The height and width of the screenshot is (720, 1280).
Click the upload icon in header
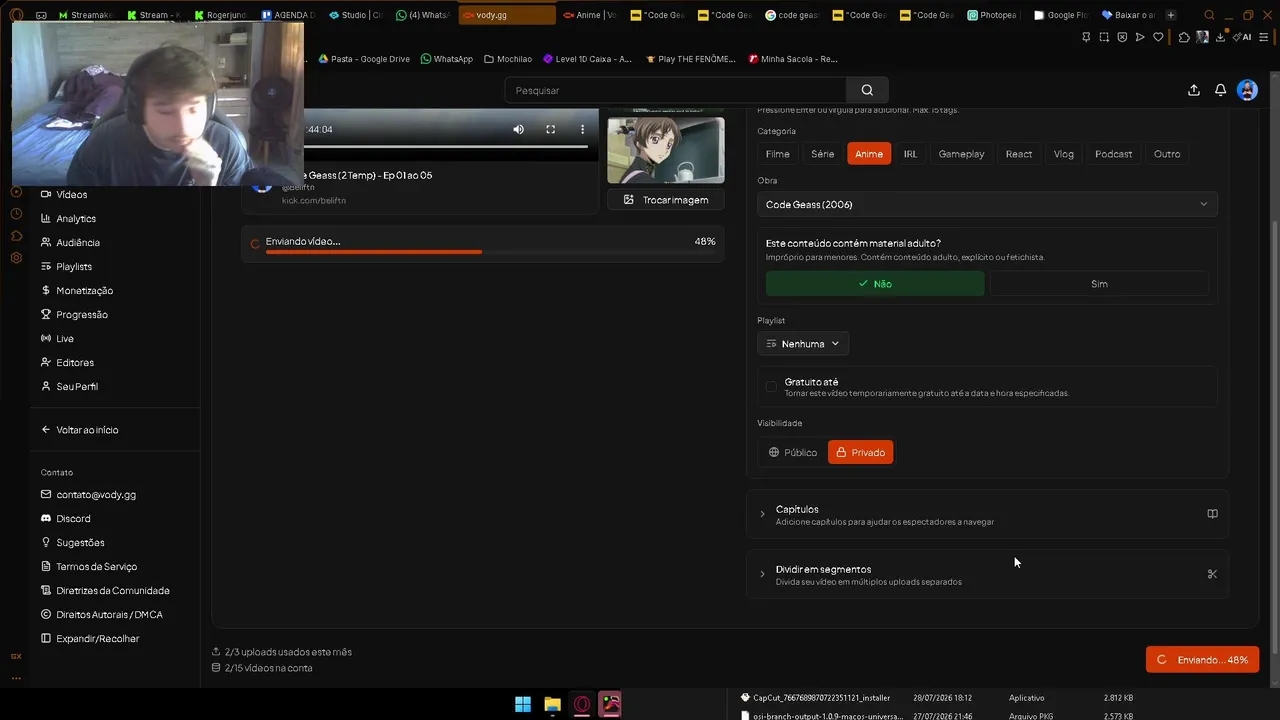(x=1194, y=90)
